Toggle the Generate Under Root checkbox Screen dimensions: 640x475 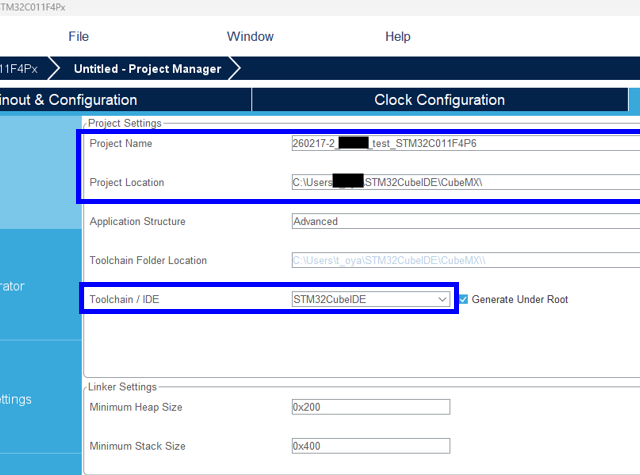pos(463,299)
